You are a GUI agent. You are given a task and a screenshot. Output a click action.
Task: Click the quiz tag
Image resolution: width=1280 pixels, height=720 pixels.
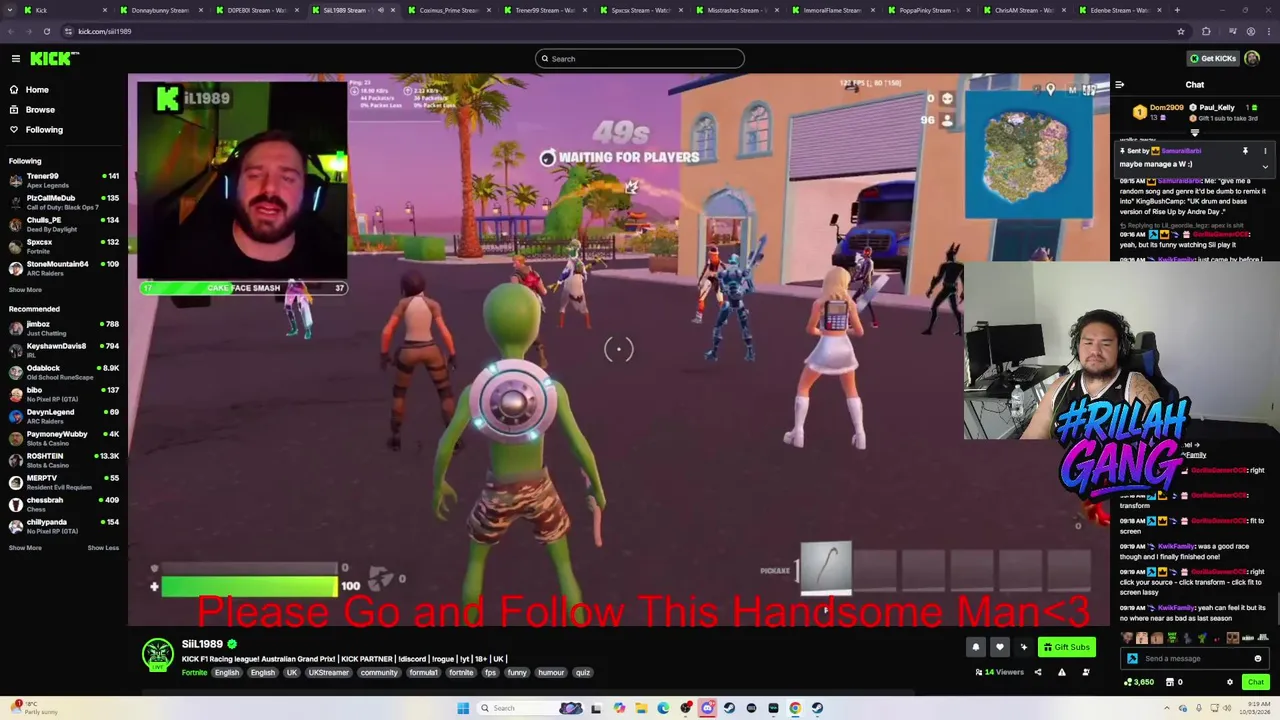point(583,673)
